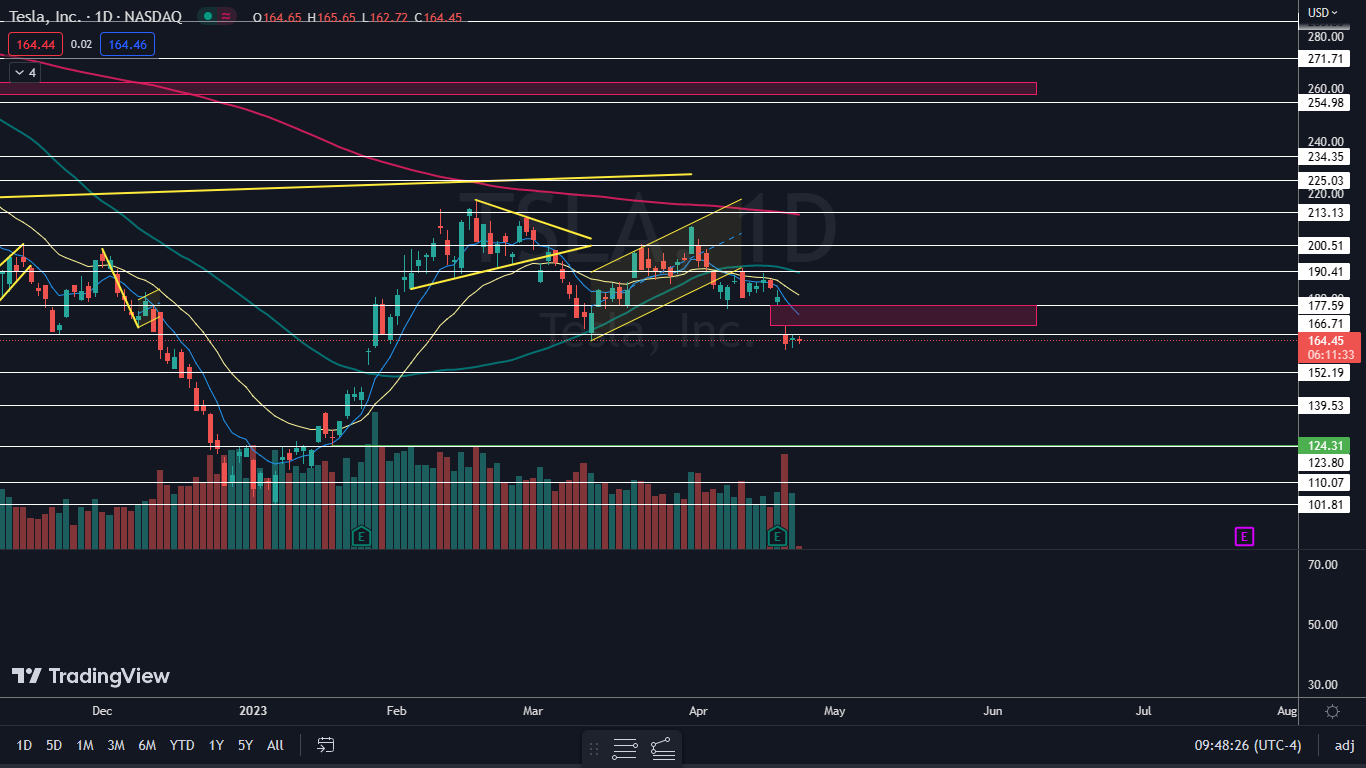The width and height of the screenshot is (1366, 768).
Task: Switch to the 1Y time range
Action: point(216,745)
